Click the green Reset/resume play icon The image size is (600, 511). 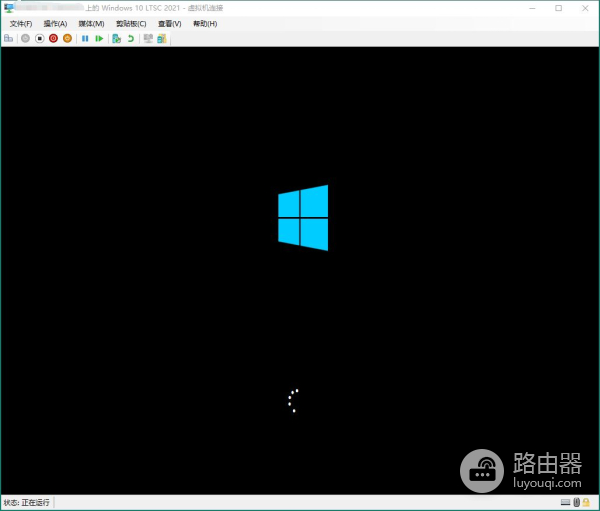coord(99,38)
